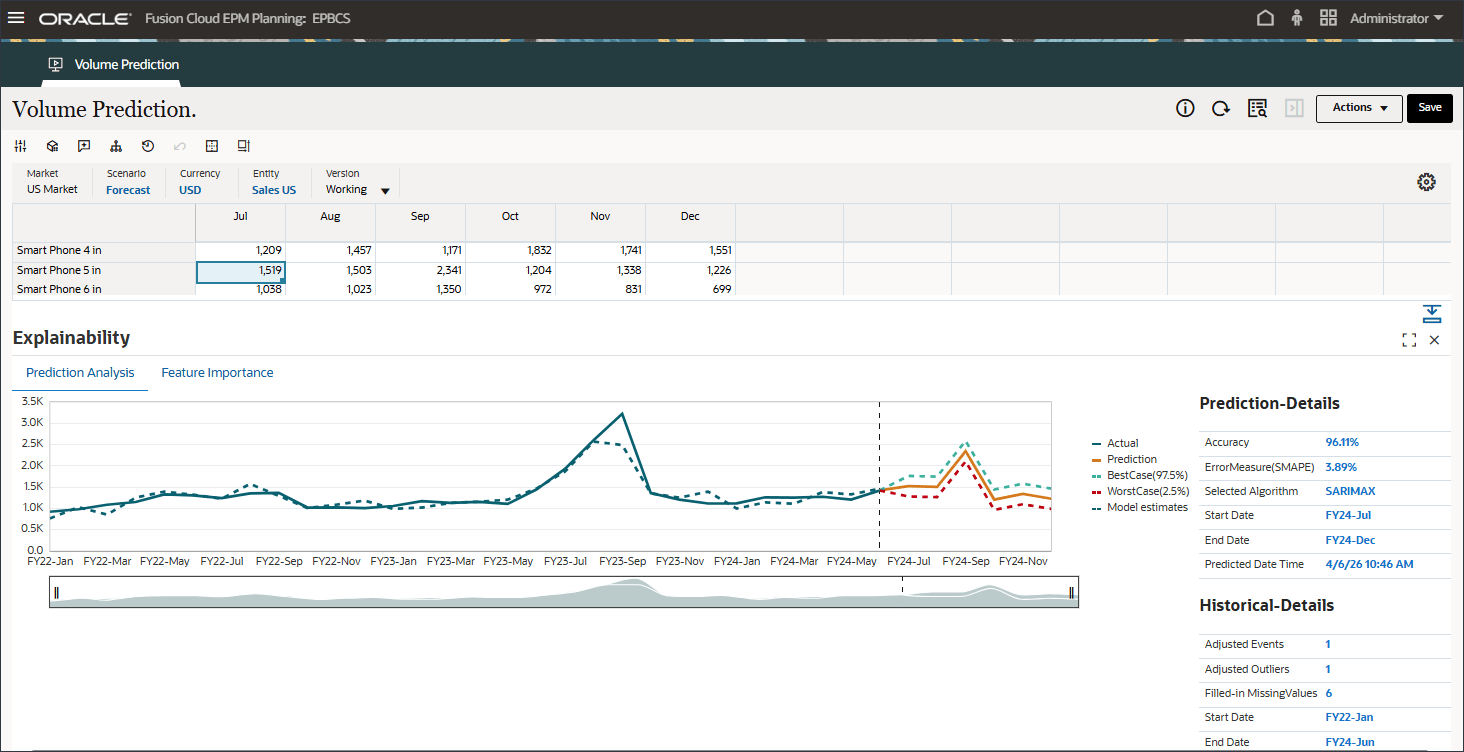Select the Volume Prediction page tab
This screenshot has height=752, width=1464.
[x=114, y=64]
